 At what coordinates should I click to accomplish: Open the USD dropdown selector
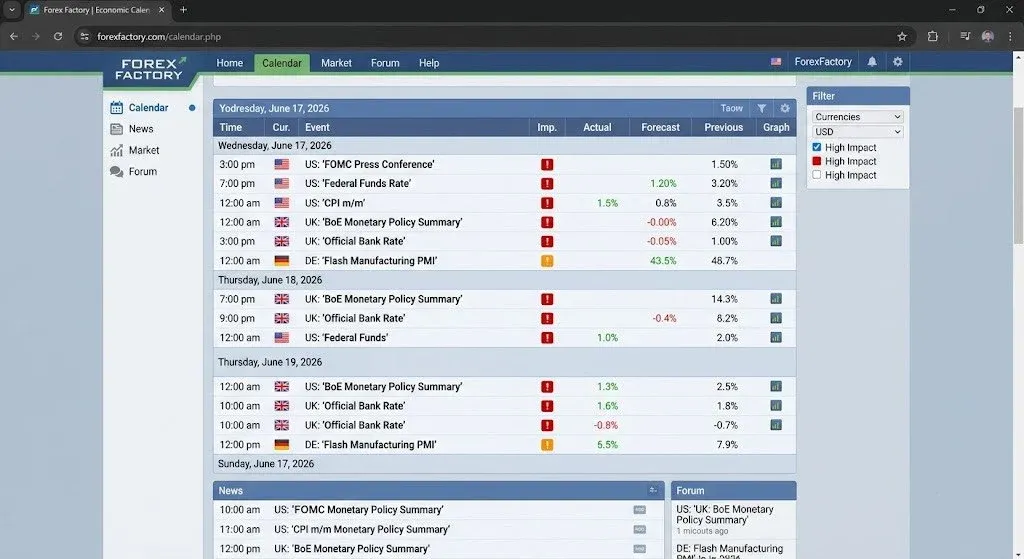click(x=857, y=131)
